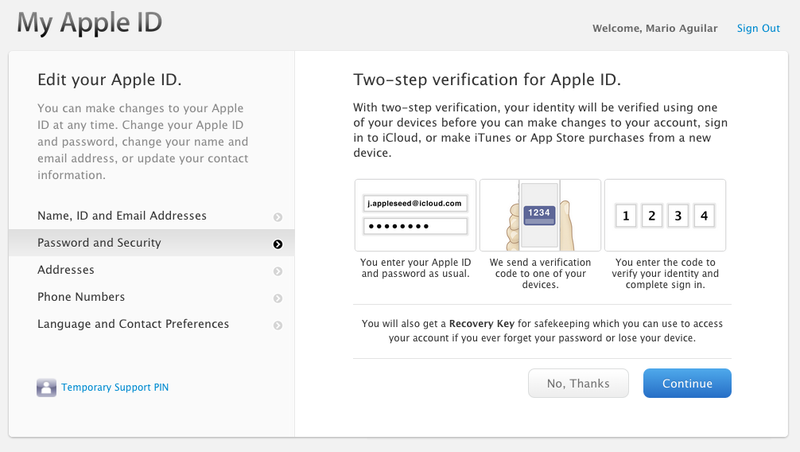Click the My Apple ID page title
Screen dimensions: 800x452
pyautogui.click(x=89, y=23)
